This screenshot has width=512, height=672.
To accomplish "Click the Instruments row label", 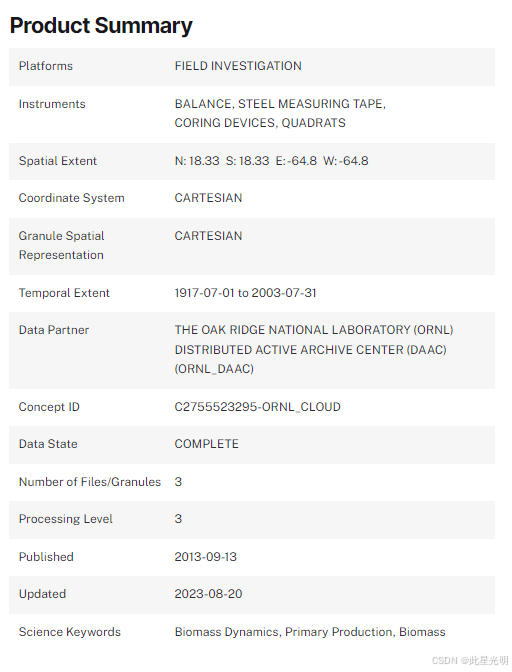I will 52,104.
